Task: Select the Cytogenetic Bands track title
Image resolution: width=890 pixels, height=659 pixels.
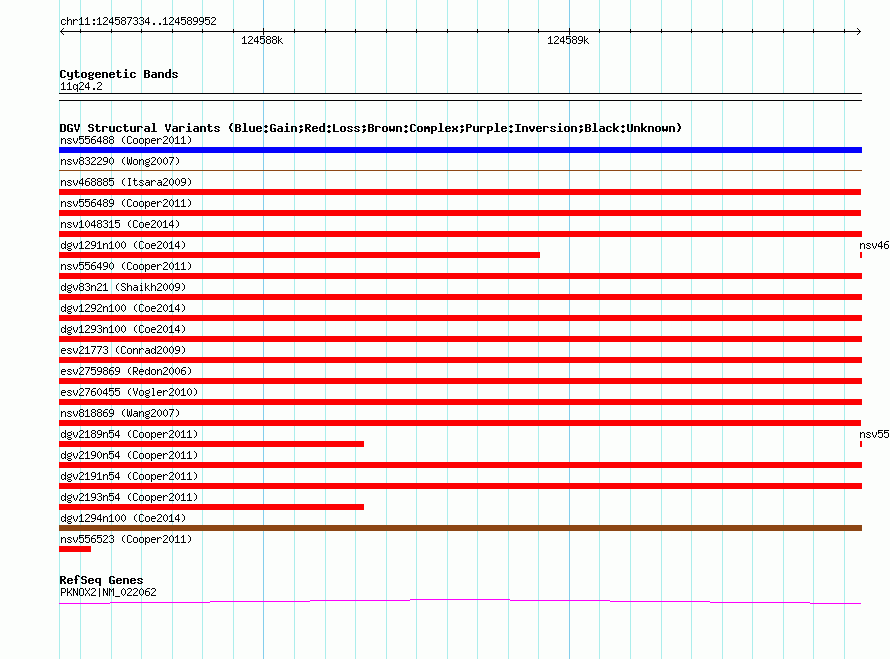Action: [x=119, y=74]
